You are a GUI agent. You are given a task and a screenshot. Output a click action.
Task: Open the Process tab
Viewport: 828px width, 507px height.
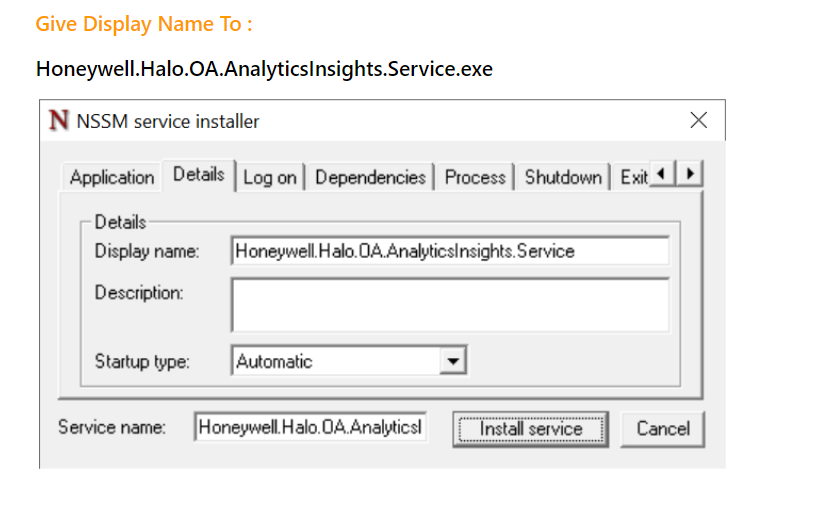[475, 178]
